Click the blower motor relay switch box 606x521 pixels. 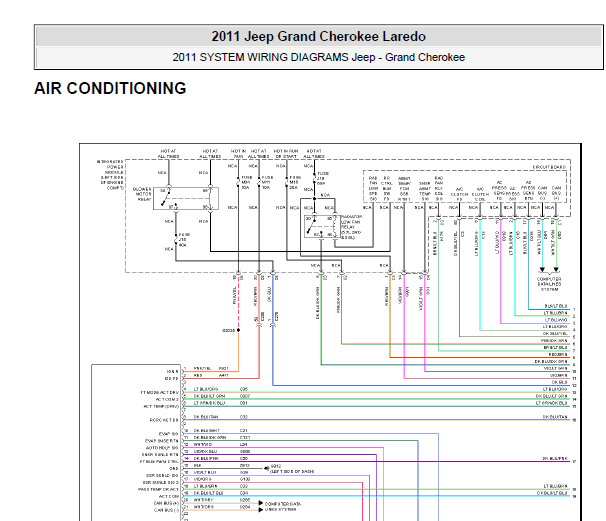pyautogui.click(x=186, y=199)
